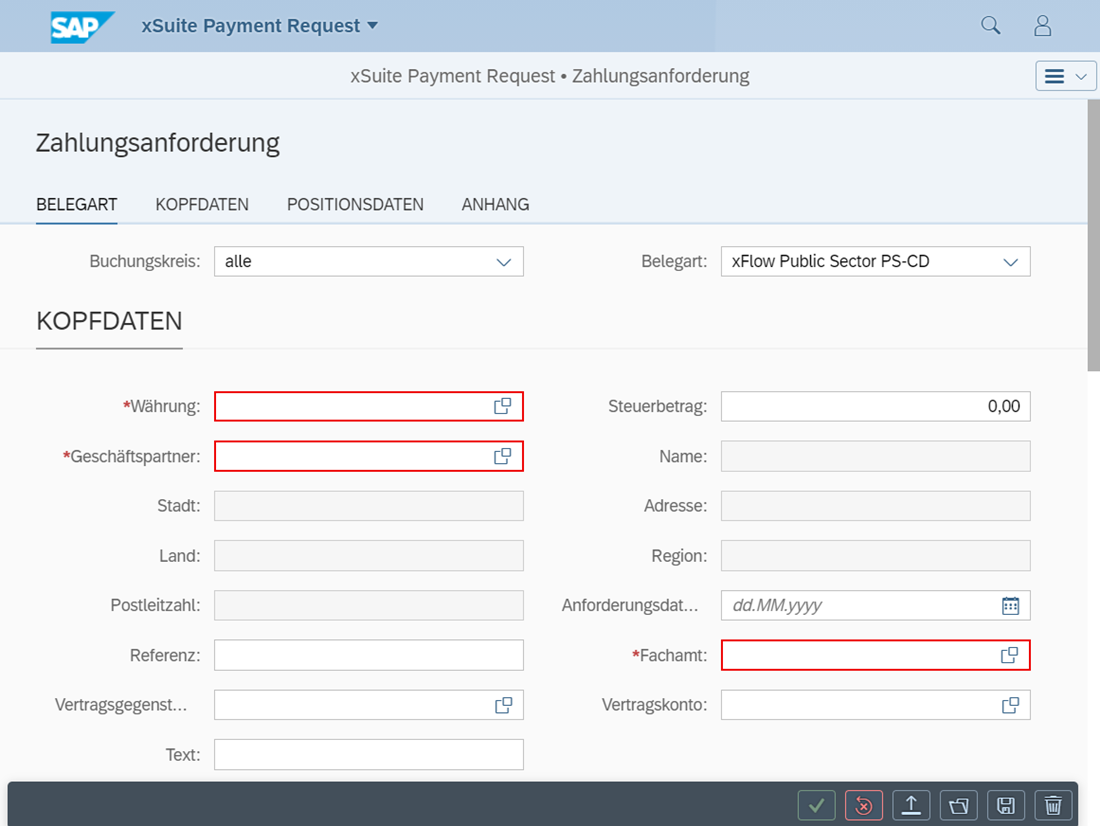This screenshot has height=826, width=1100.
Task: Click the green checkmark confirm button
Action: pos(816,805)
